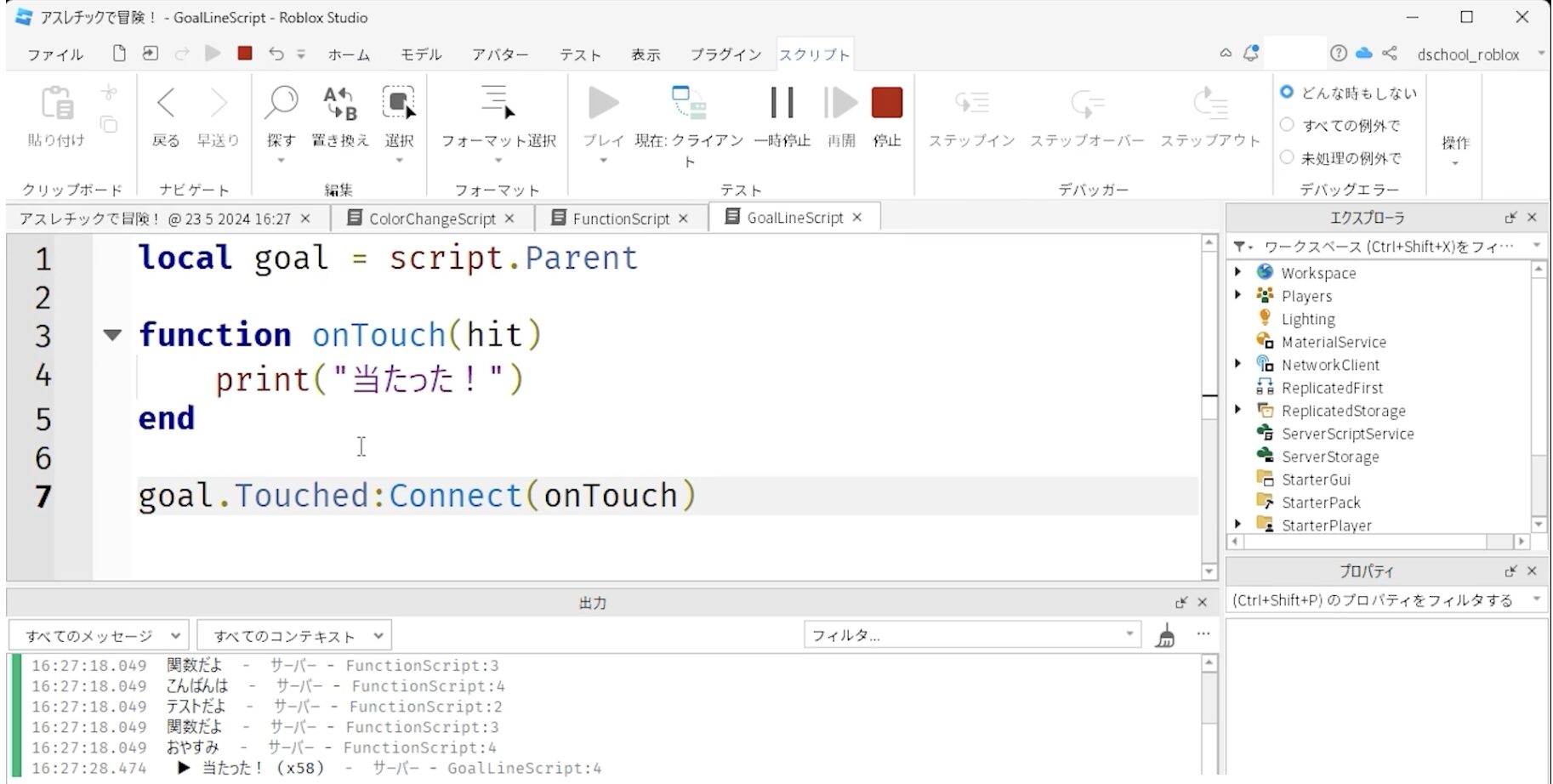Click the Back (戻る) navigate arrow
Screen dimensions: 1553x784
click(x=166, y=105)
